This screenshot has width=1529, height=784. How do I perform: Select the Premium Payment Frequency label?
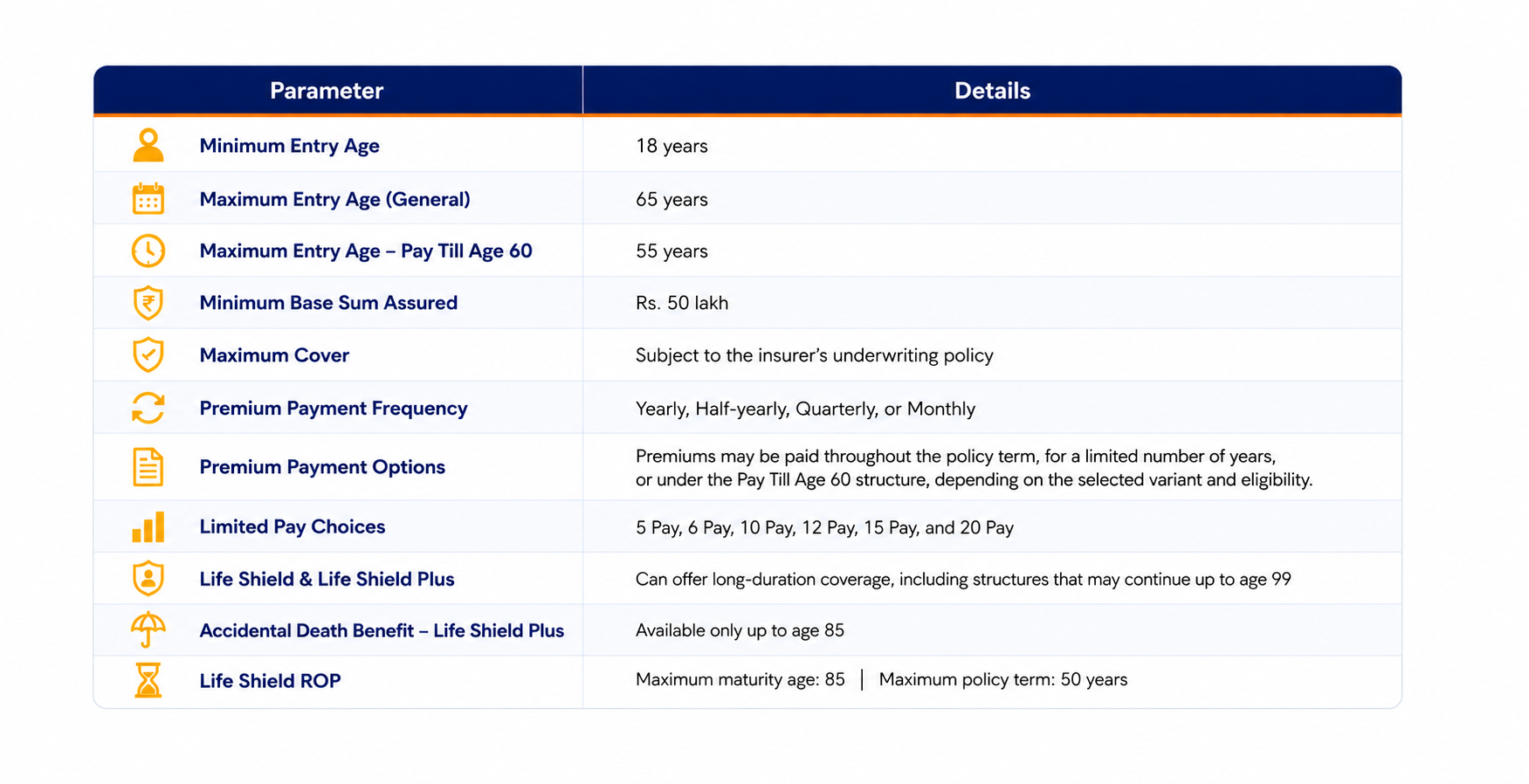pyautogui.click(x=334, y=409)
